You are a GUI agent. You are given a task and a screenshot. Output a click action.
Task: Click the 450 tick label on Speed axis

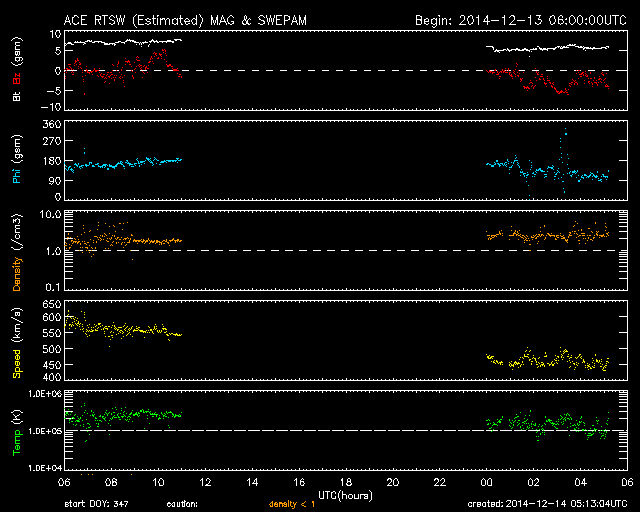(x=52, y=365)
